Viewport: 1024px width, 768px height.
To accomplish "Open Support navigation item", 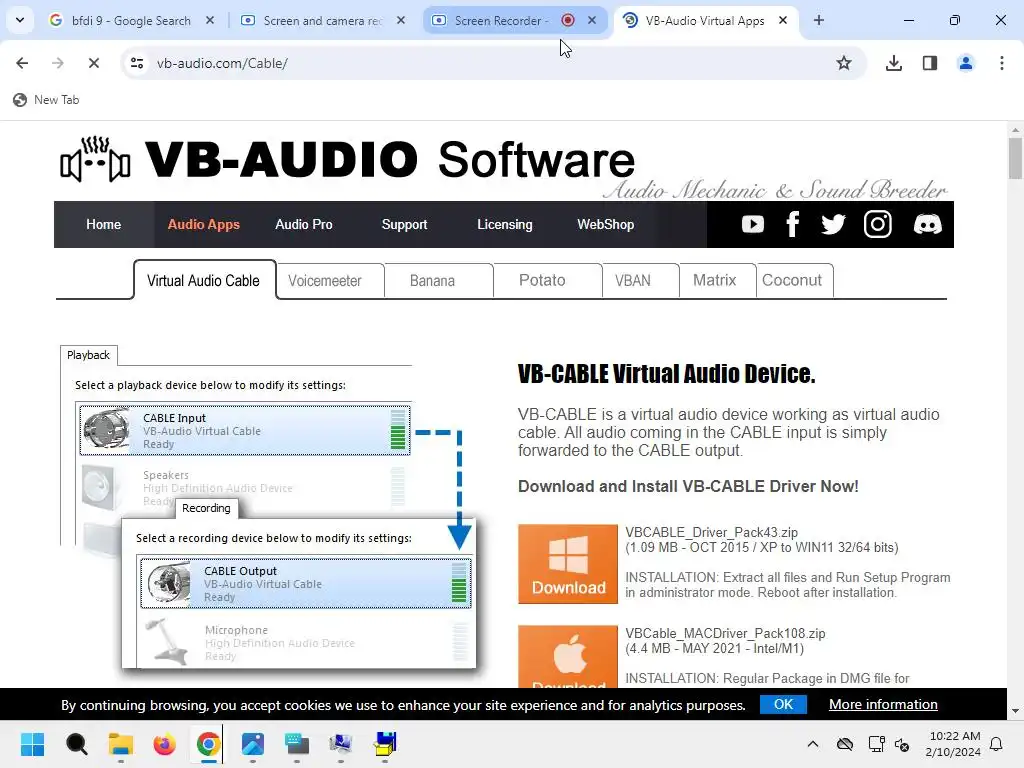I will tap(404, 225).
